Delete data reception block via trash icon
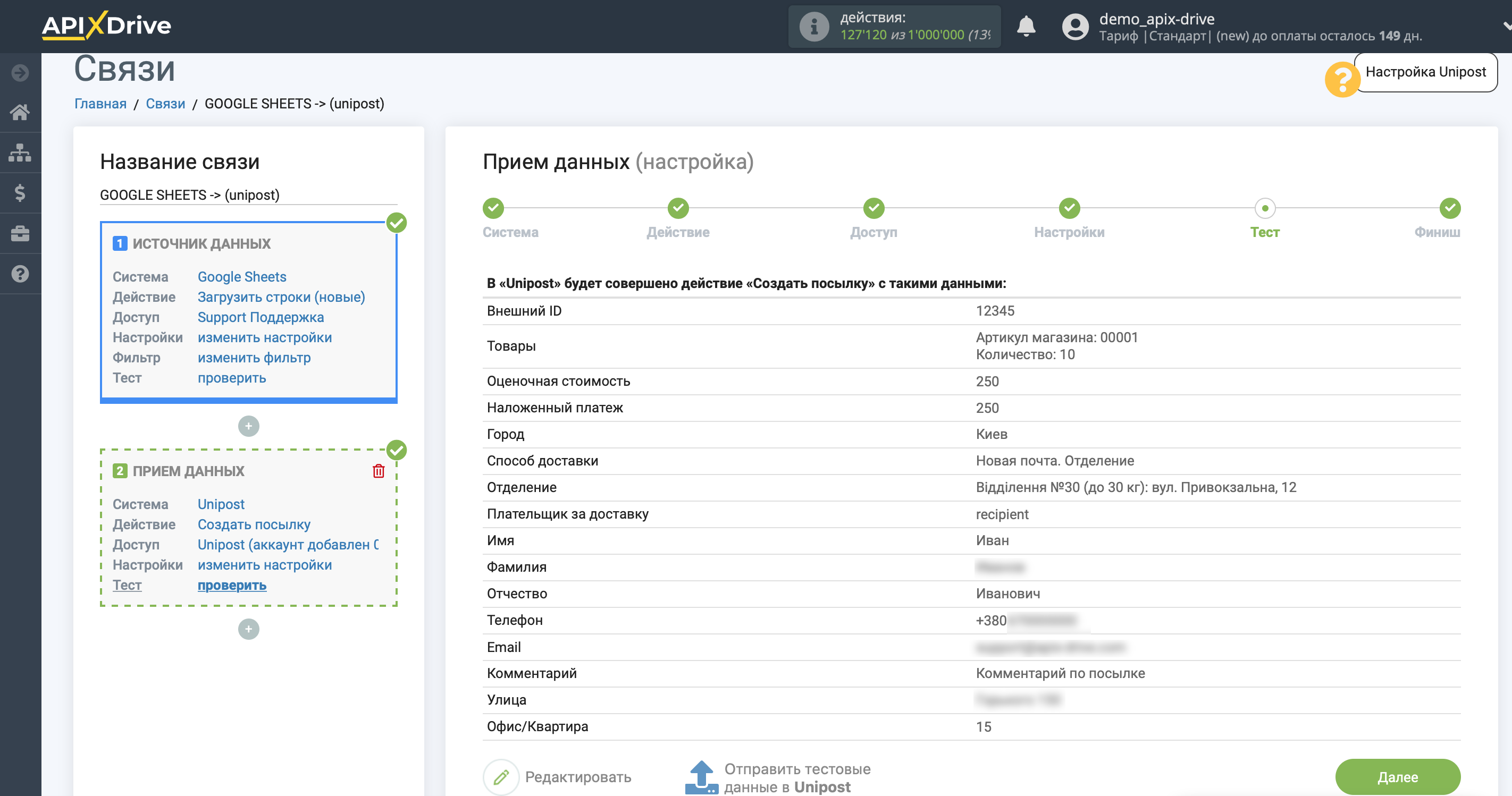1512x796 pixels. [379, 471]
